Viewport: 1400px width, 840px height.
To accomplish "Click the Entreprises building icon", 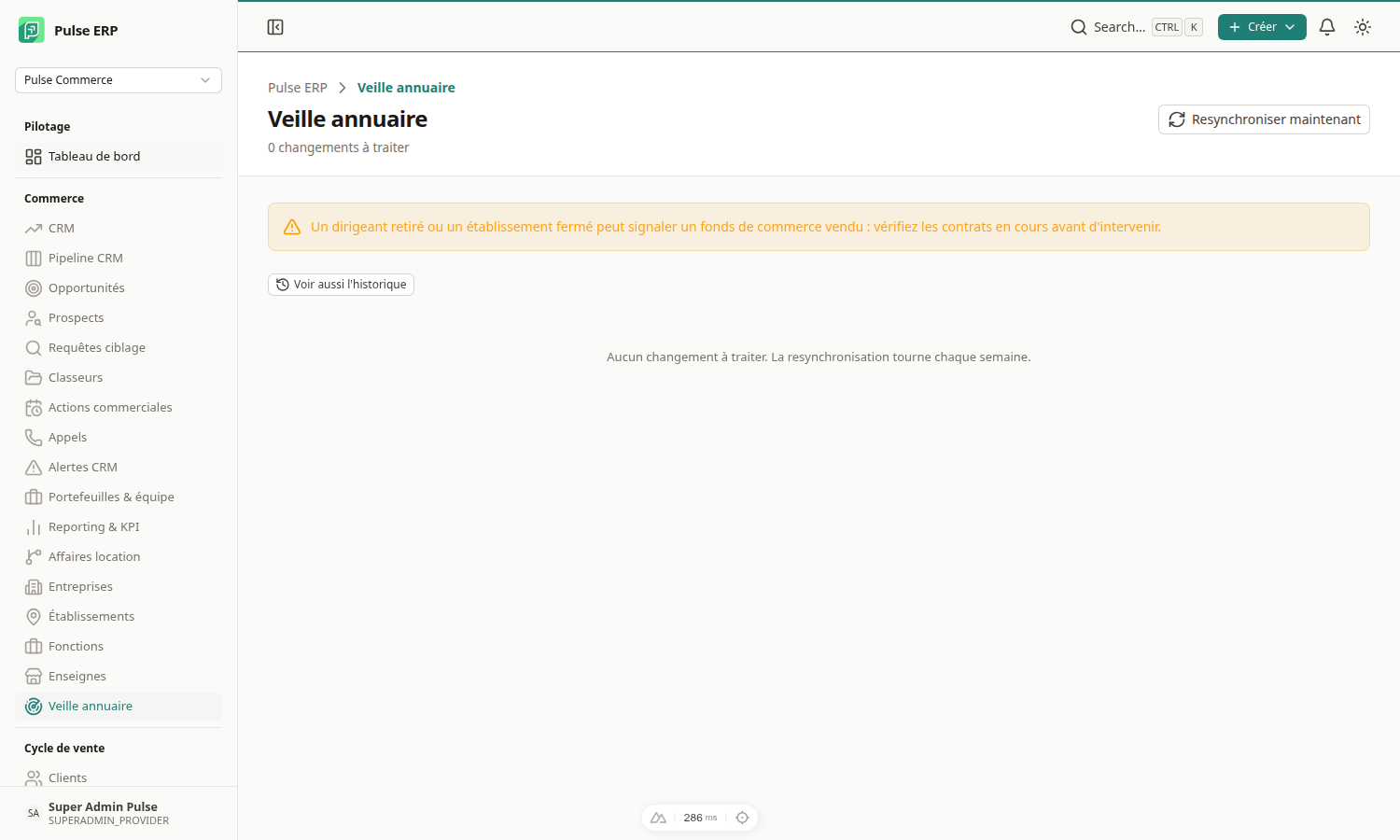I will click(x=34, y=587).
